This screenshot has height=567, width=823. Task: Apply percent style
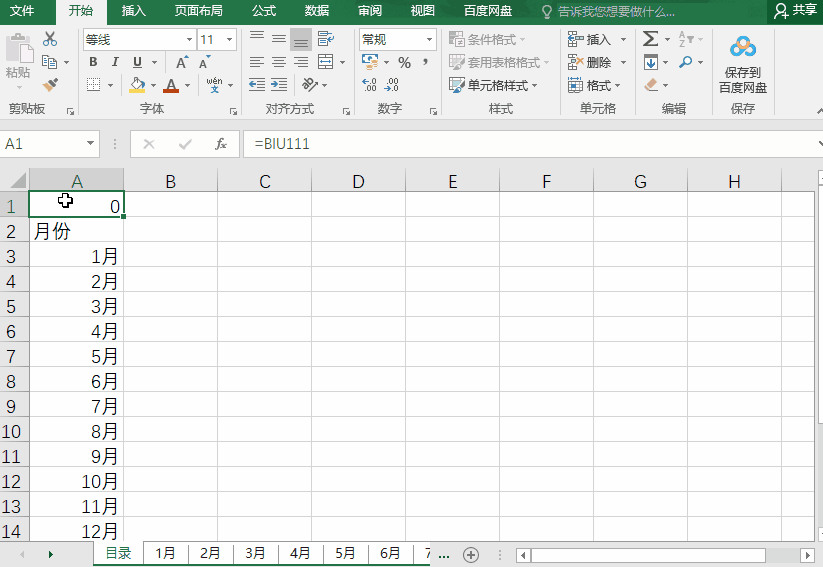pos(404,62)
